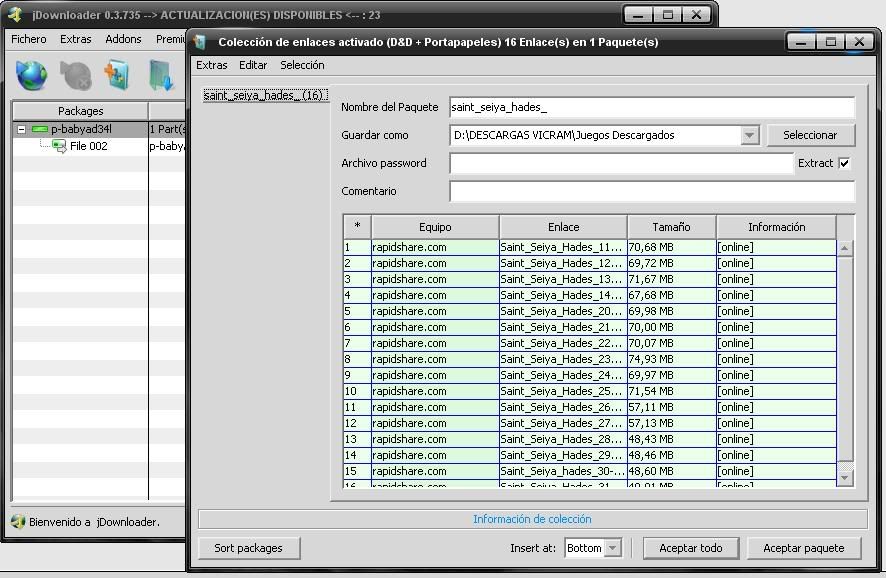Image resolution: width=886 pixels, height=578 pixels.
Task: Click the Aceptar paquete button
Action: [x=804, y=547]
